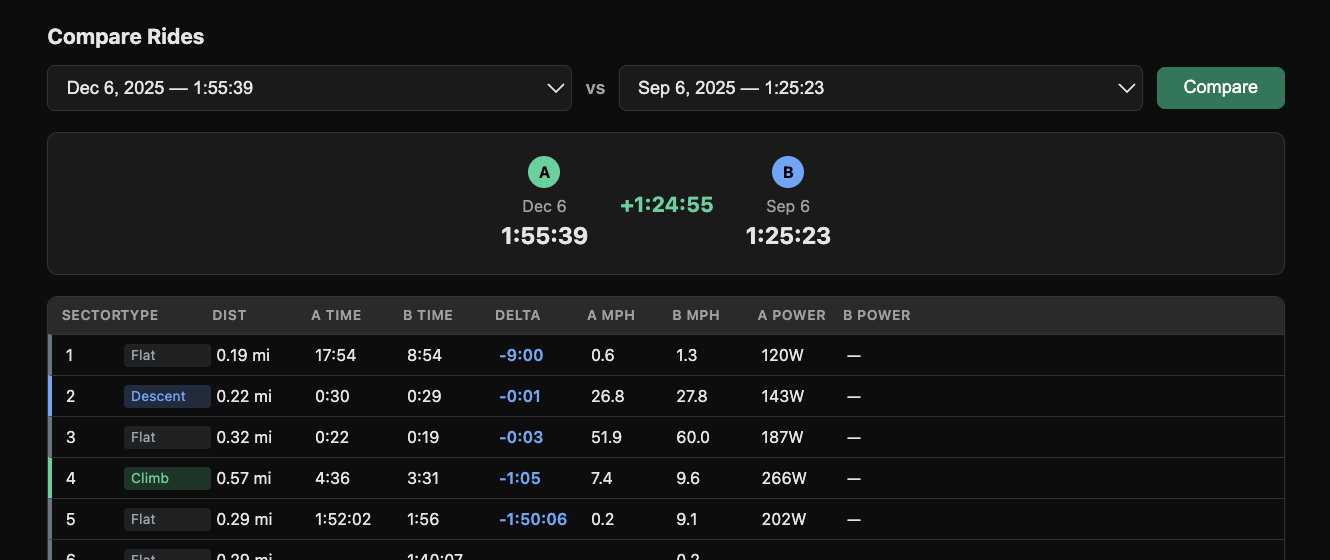Select the Flat tag in sector 3
The image size is (1330, 560).
click(x=166, y=437)
